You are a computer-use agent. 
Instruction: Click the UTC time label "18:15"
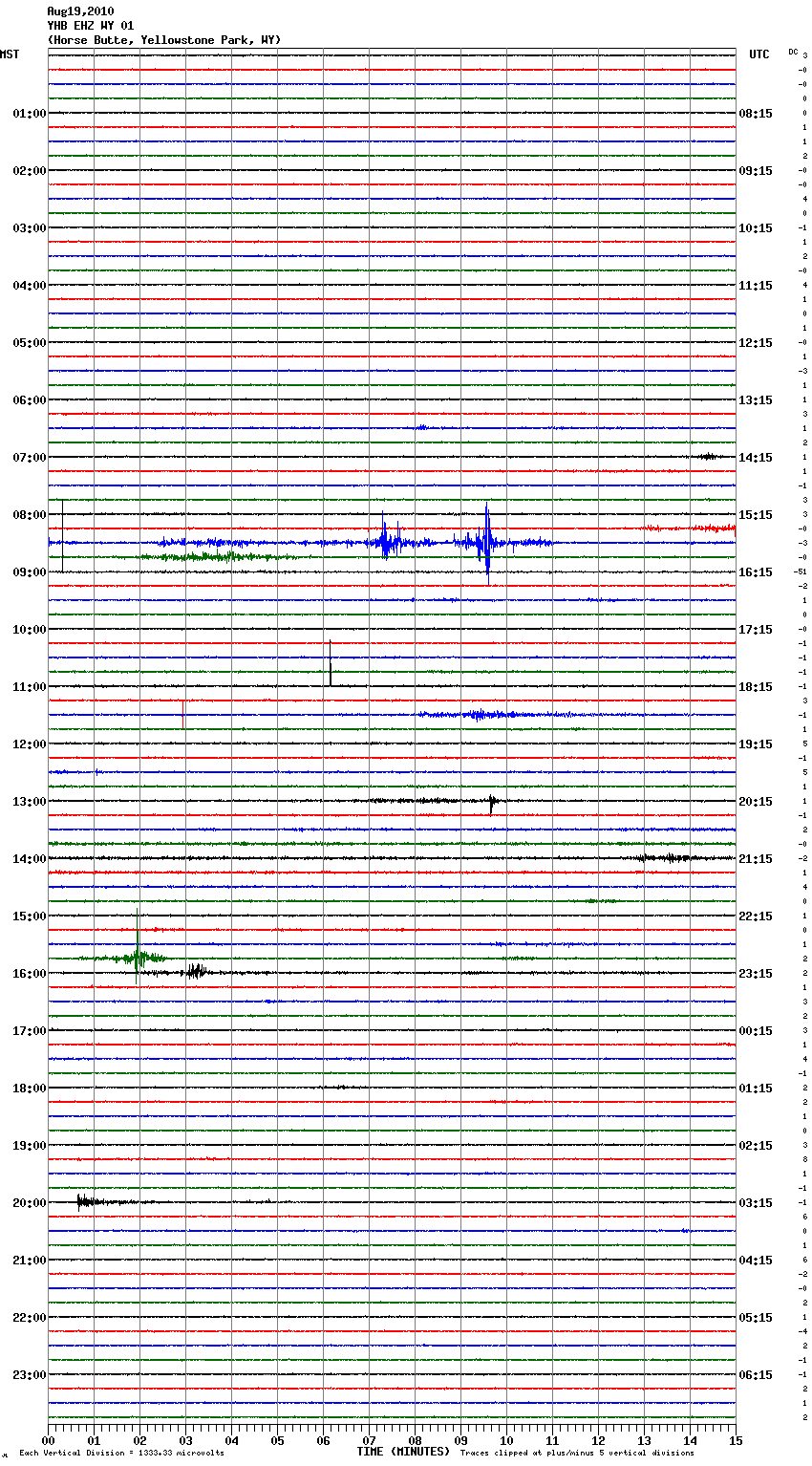[756, 687]
